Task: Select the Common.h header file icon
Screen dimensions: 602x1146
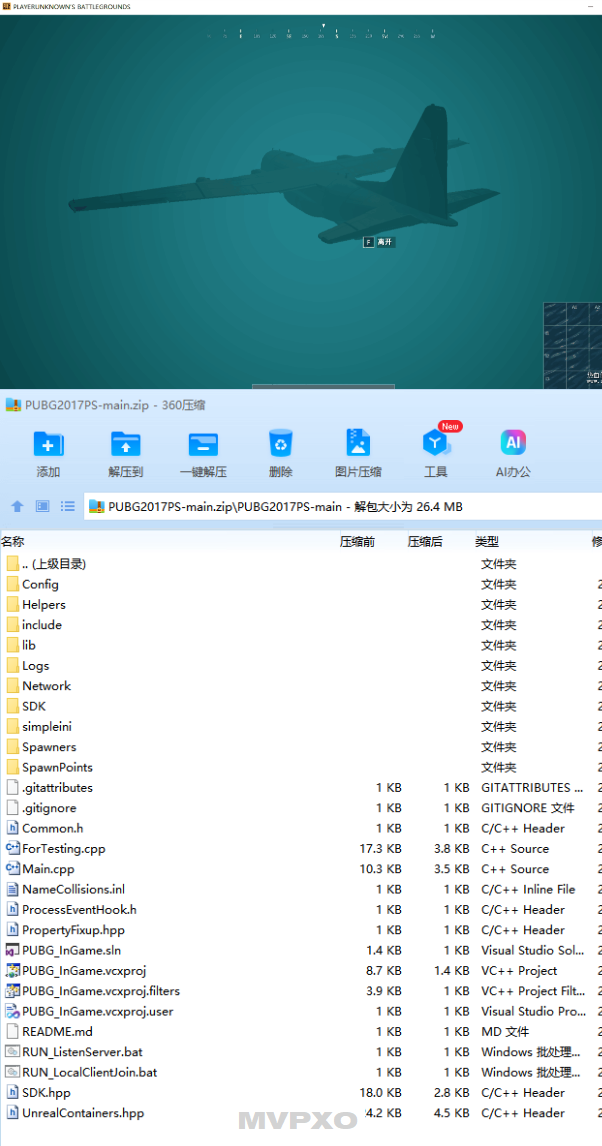Action: click(12, 828)
